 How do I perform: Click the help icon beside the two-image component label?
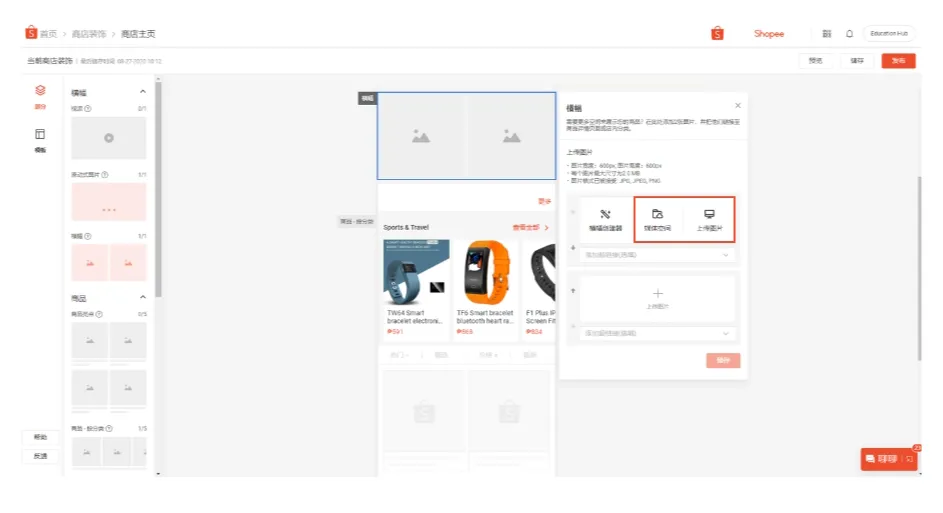(x=88, y=236)
